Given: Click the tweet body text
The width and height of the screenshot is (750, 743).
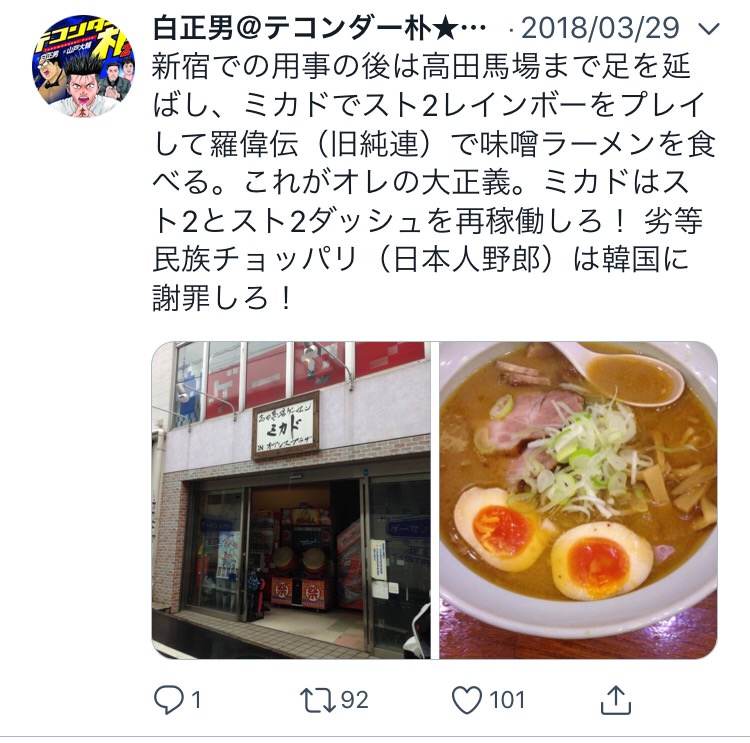Looking at the screenshot, I should [434, 183].
